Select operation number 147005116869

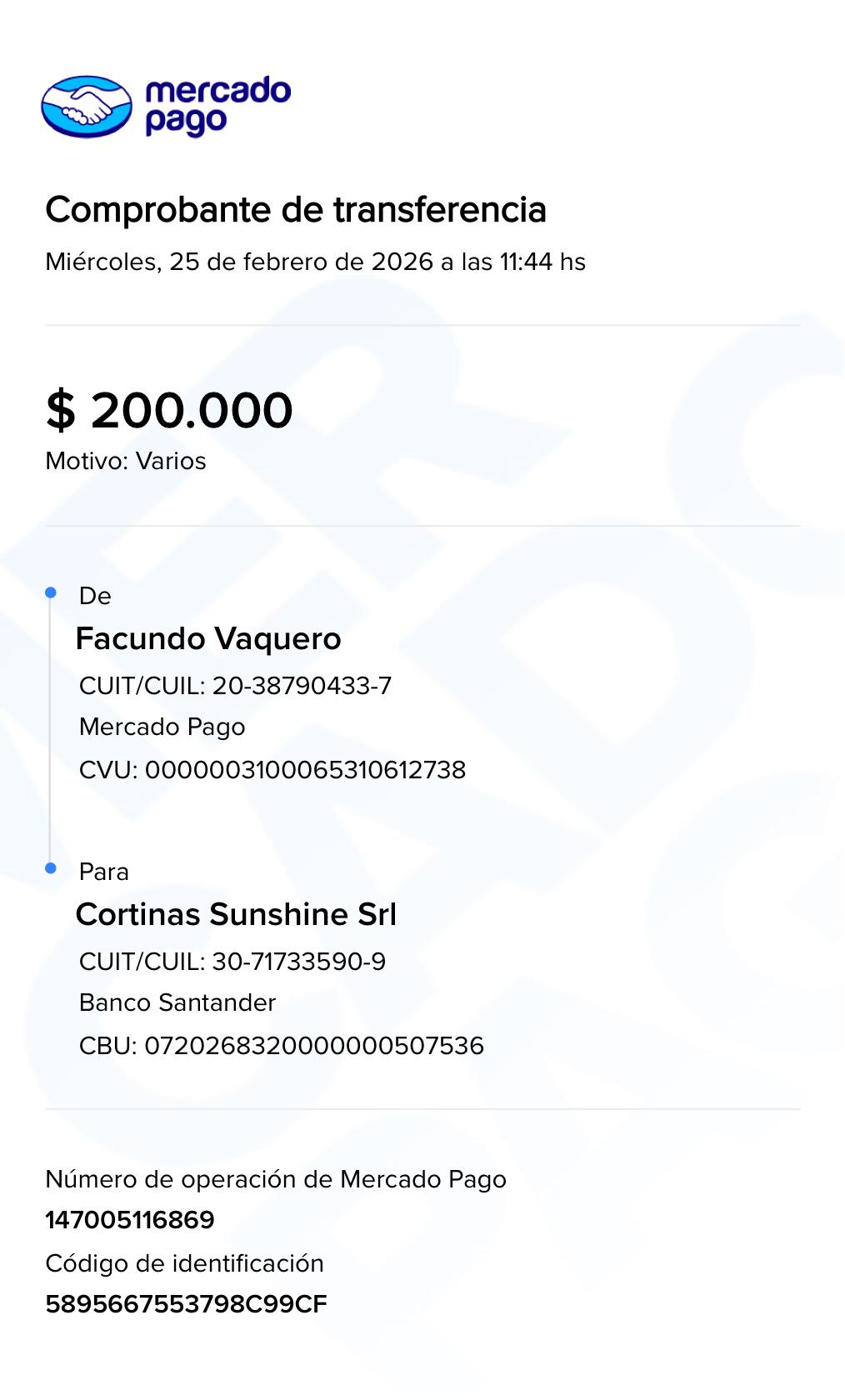click(x=130, y=1220)
